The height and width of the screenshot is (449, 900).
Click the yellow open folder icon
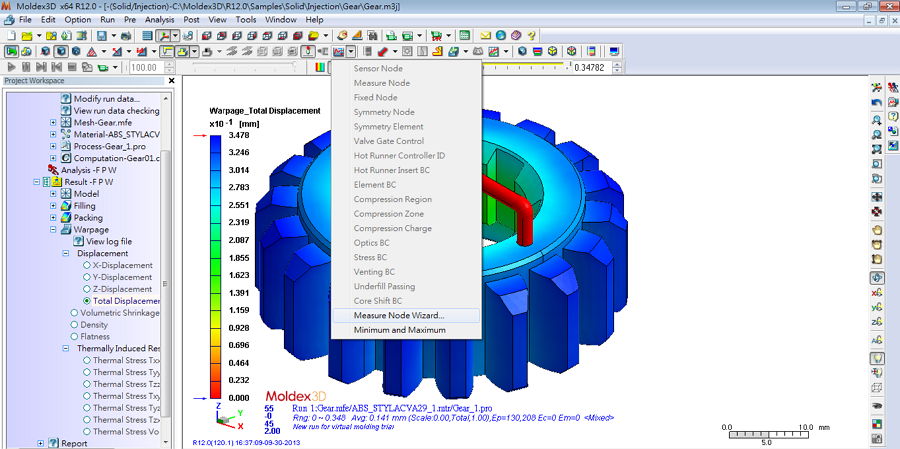[x=26, y=35]
